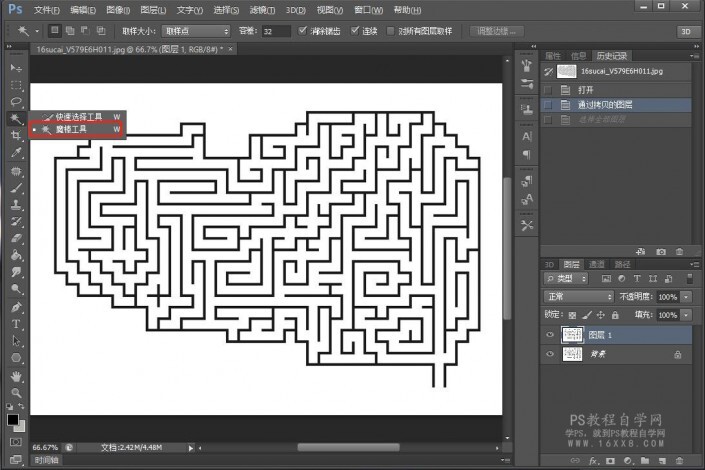Select the Lasso tool
705x470 pixels.
(16, 101)
